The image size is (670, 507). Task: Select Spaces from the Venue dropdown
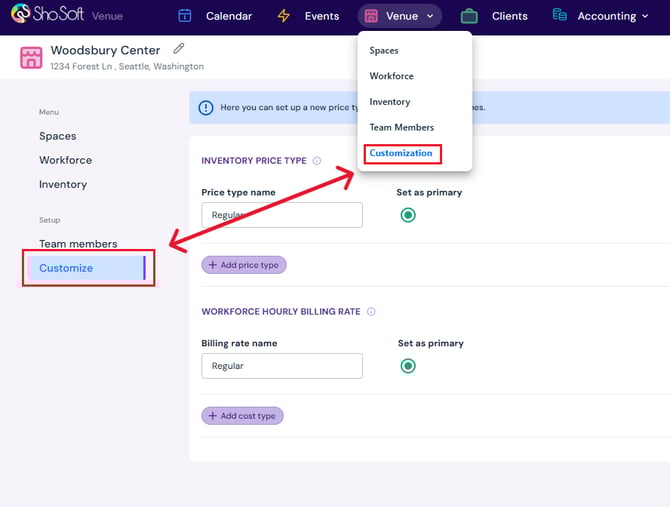[384, 50]
